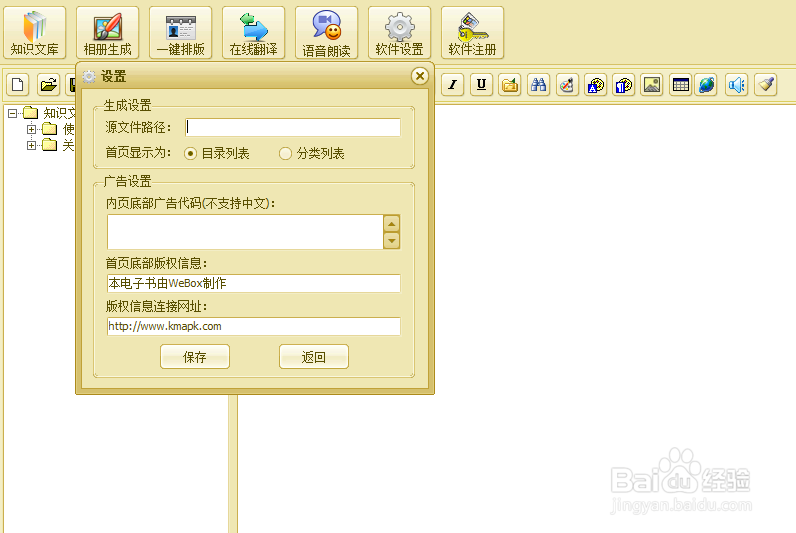Expand the 使 folder tree node
Viewport: 796px width, 533px height.
tap(31, 129)
